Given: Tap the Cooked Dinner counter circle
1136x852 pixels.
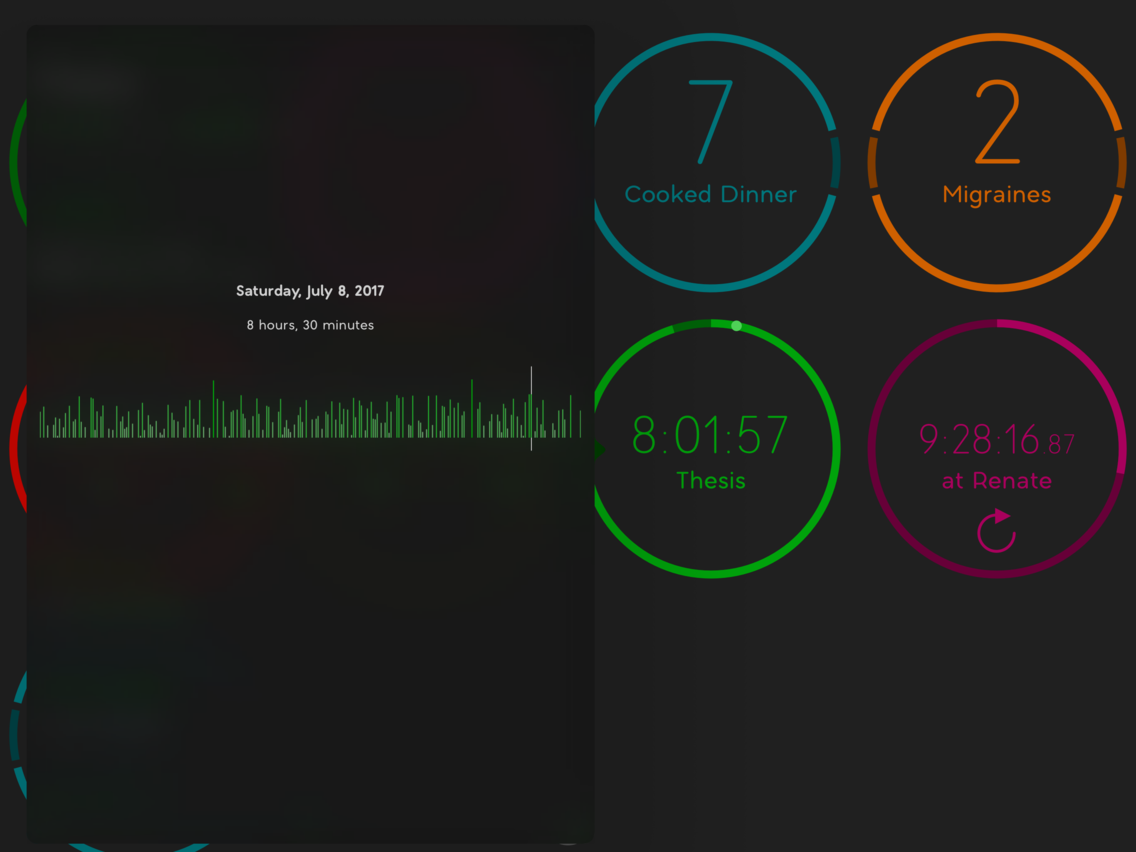Looking at the screenshot, I should pyautogui.click(x=711, y=162).
